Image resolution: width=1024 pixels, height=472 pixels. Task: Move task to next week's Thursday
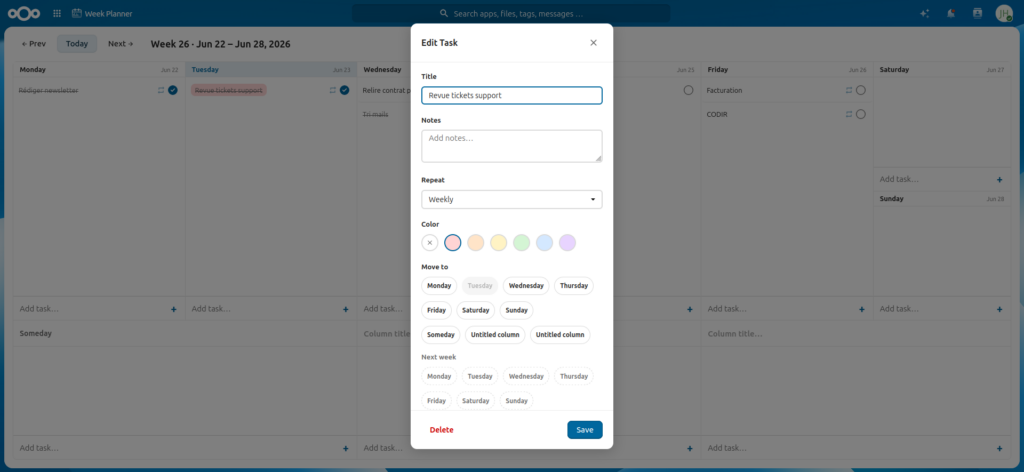point(574,376)
